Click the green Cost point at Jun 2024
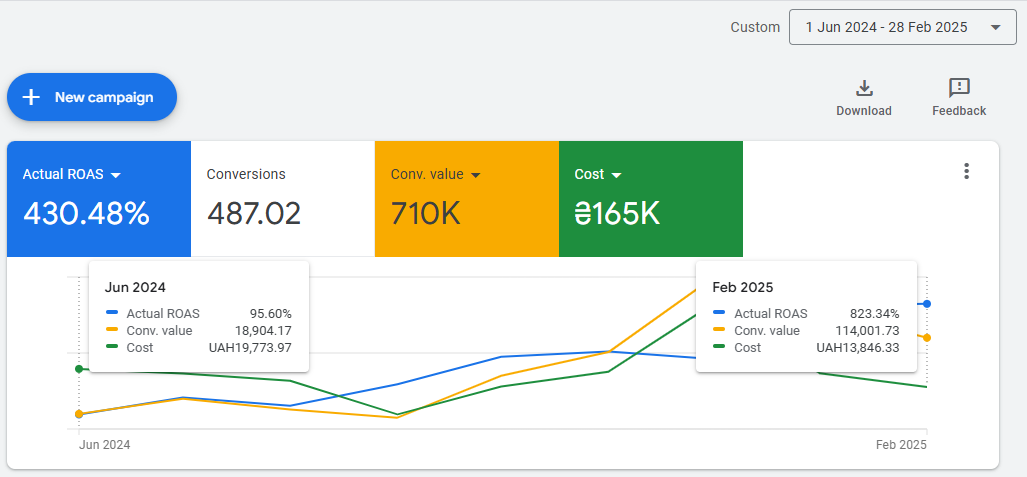1027x477 pixels. click(79, 369)
